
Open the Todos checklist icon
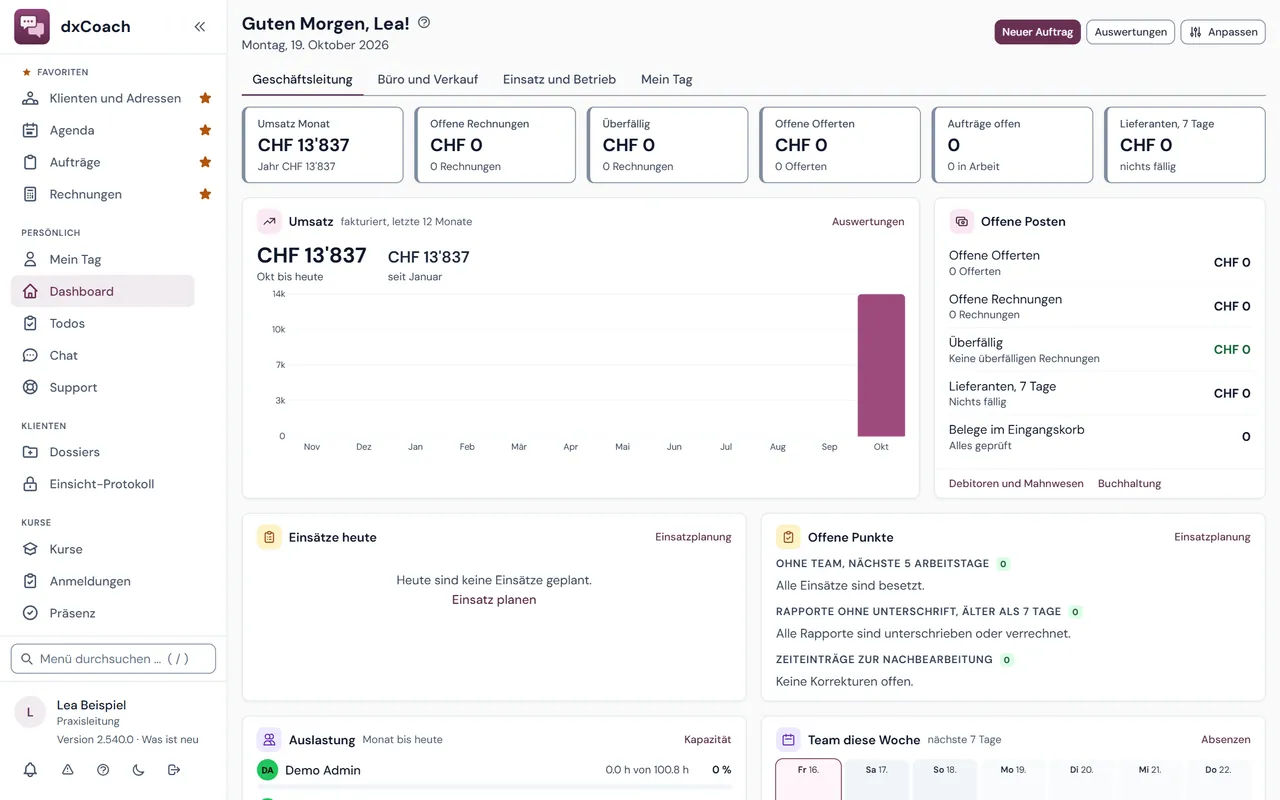30,323
